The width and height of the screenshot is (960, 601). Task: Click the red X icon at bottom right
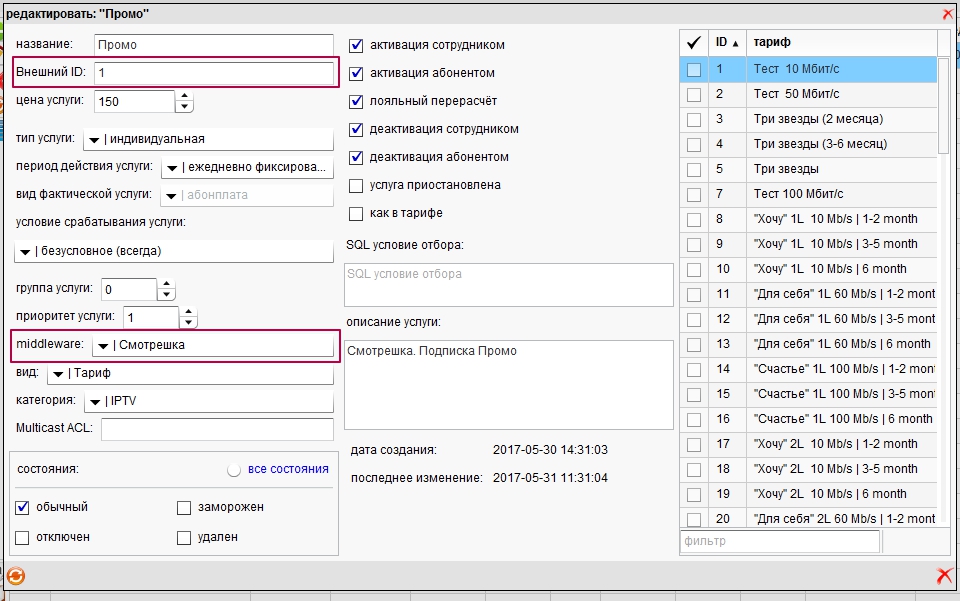pyautogui.click(x=944, y=576)
